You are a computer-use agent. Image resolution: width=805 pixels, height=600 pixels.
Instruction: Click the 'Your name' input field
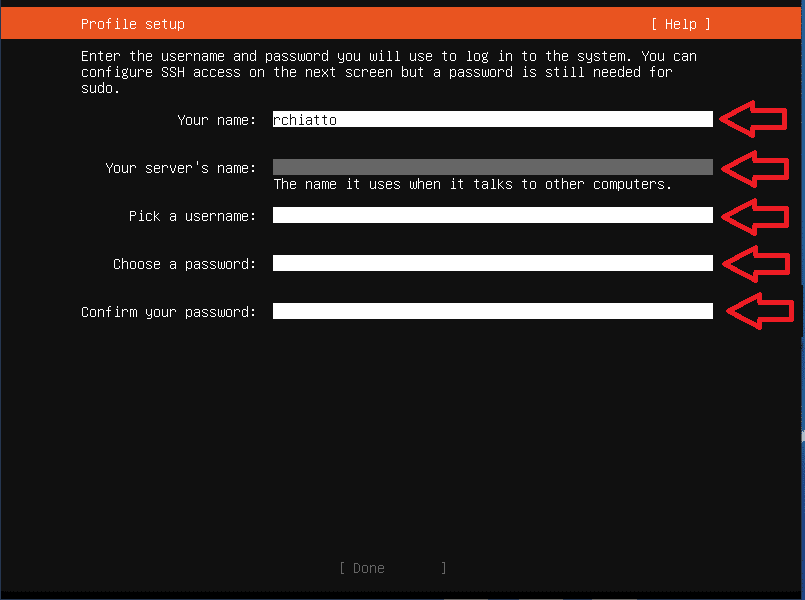[492, 119]
